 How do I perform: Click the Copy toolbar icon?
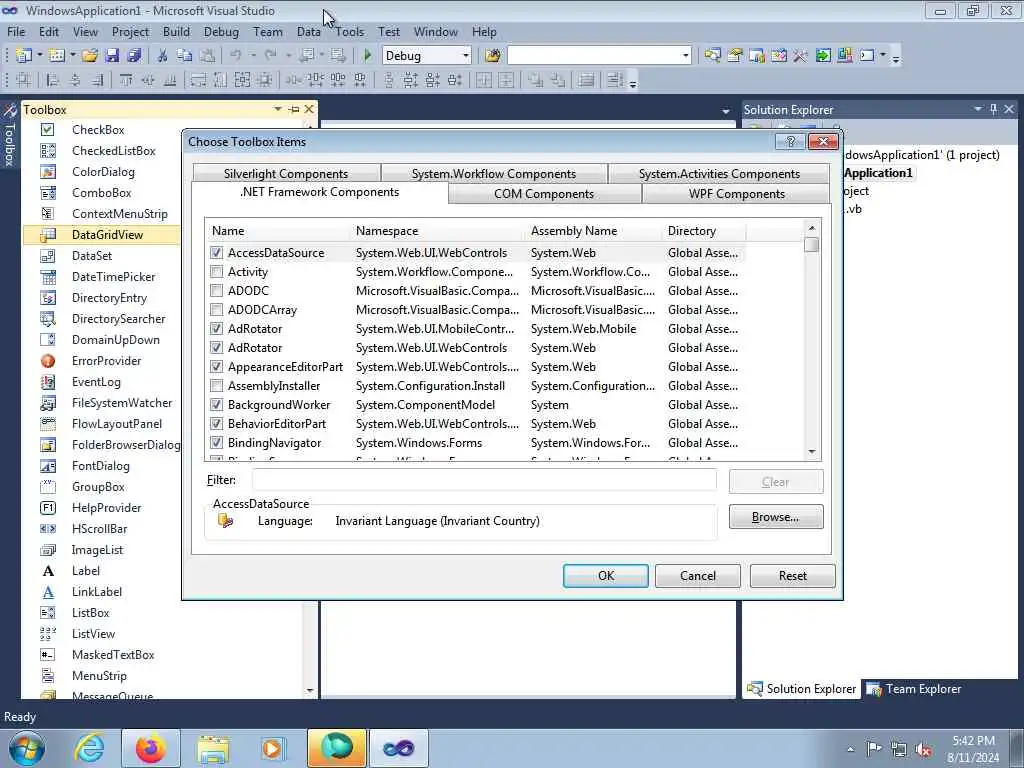click(x=185, y=56)
